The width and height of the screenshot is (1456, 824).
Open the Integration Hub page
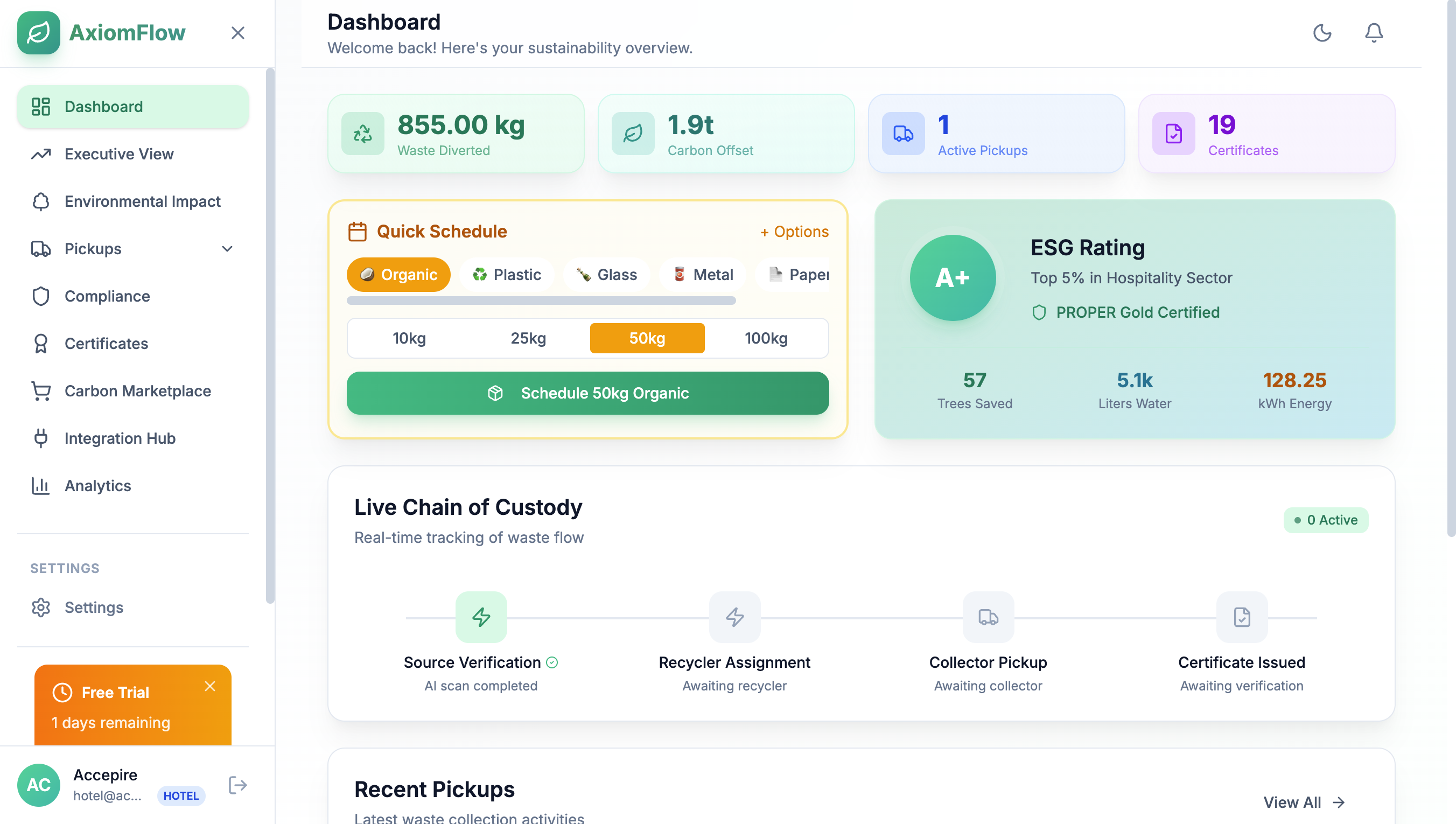click(x=133, y=438)
